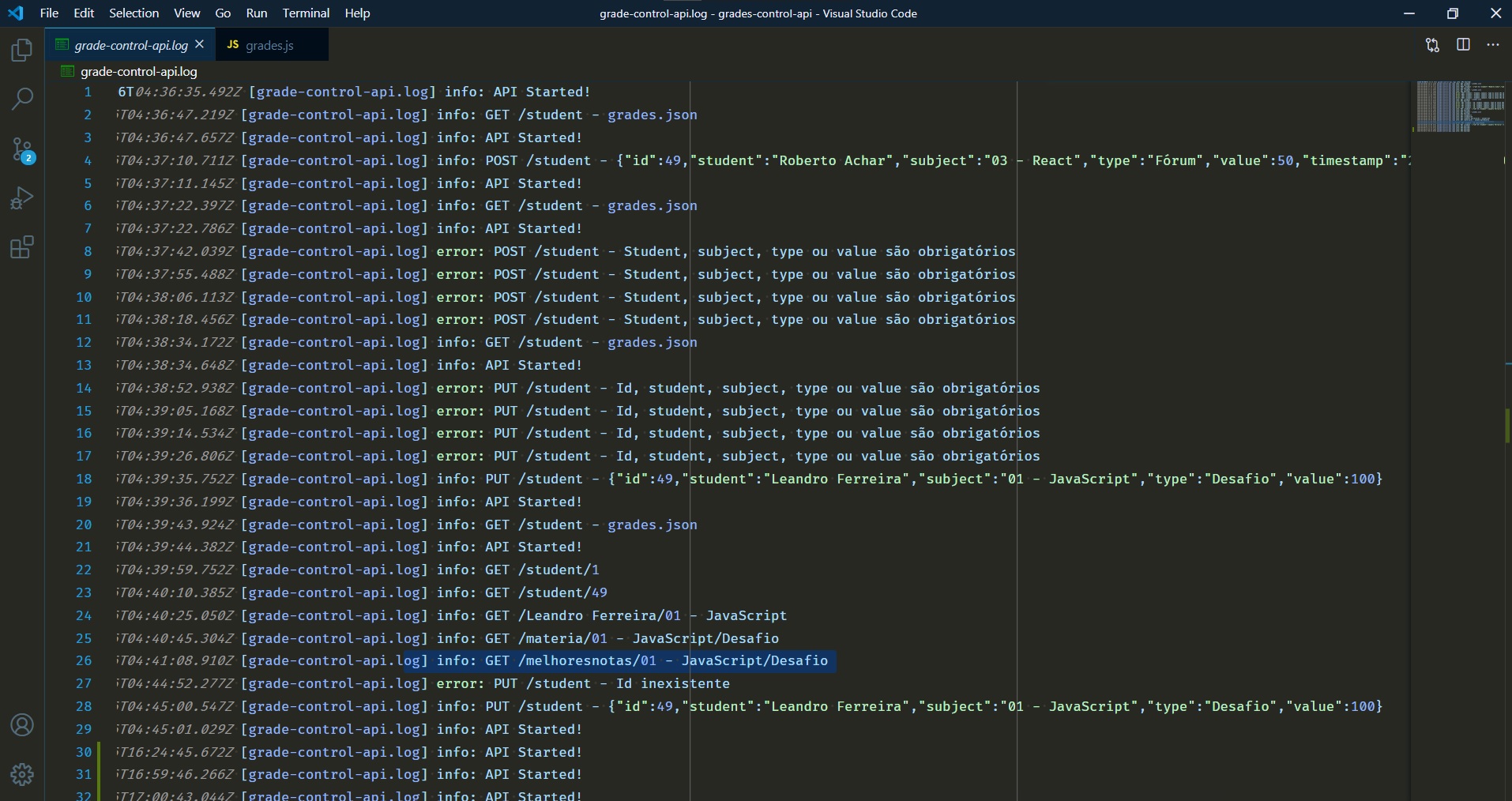Open the Search panel
Screen dimensions: 1512x801
click(x=21, y=99)
